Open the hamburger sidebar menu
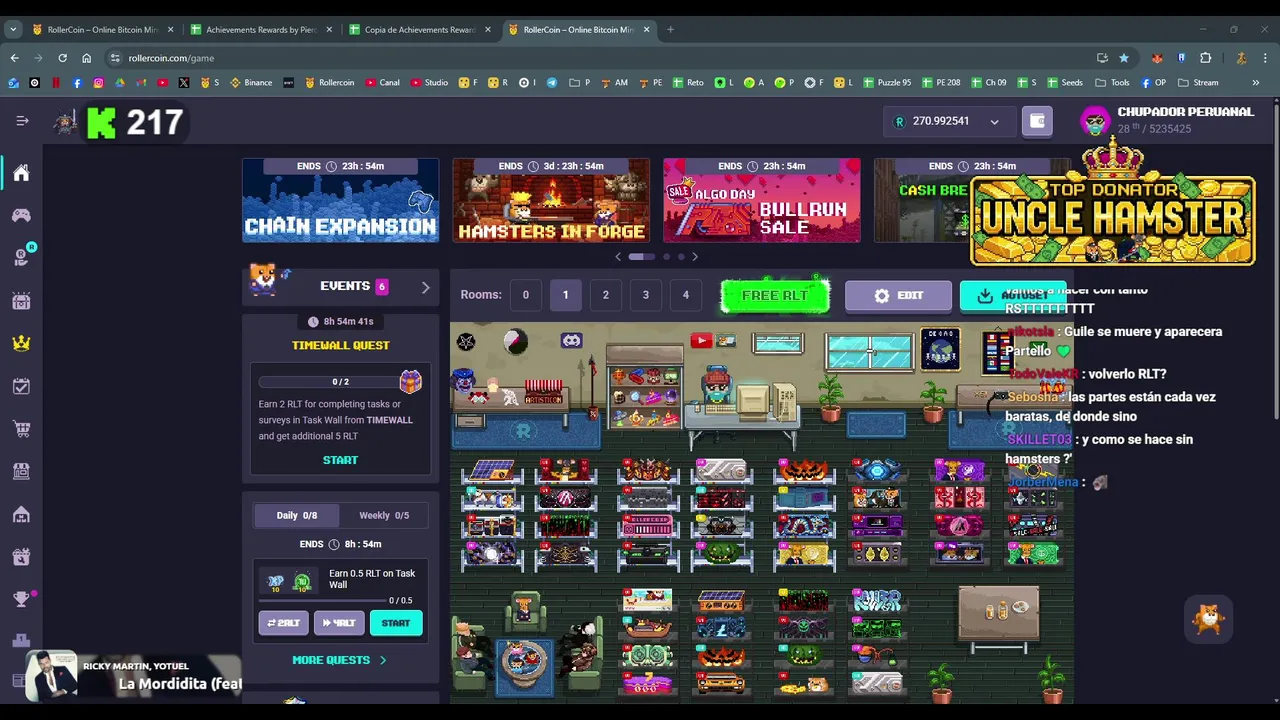 pyautogui.click(x=22, y=121)
